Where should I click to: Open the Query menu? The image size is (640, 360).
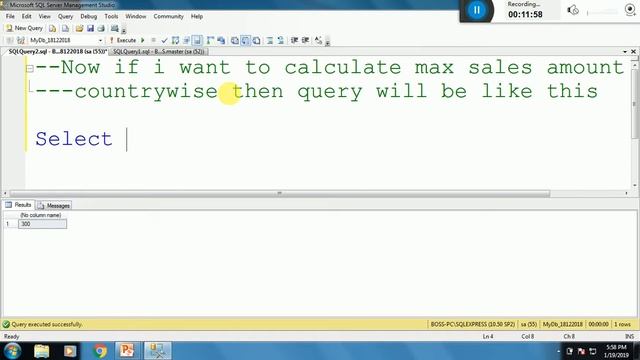[x=65, y=16]
